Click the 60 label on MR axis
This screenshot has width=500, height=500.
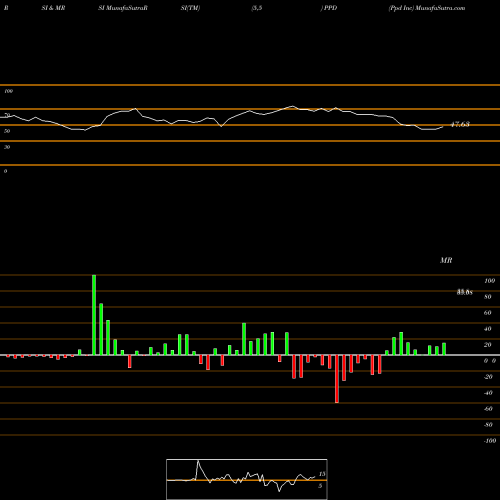[x=488, y=313]
